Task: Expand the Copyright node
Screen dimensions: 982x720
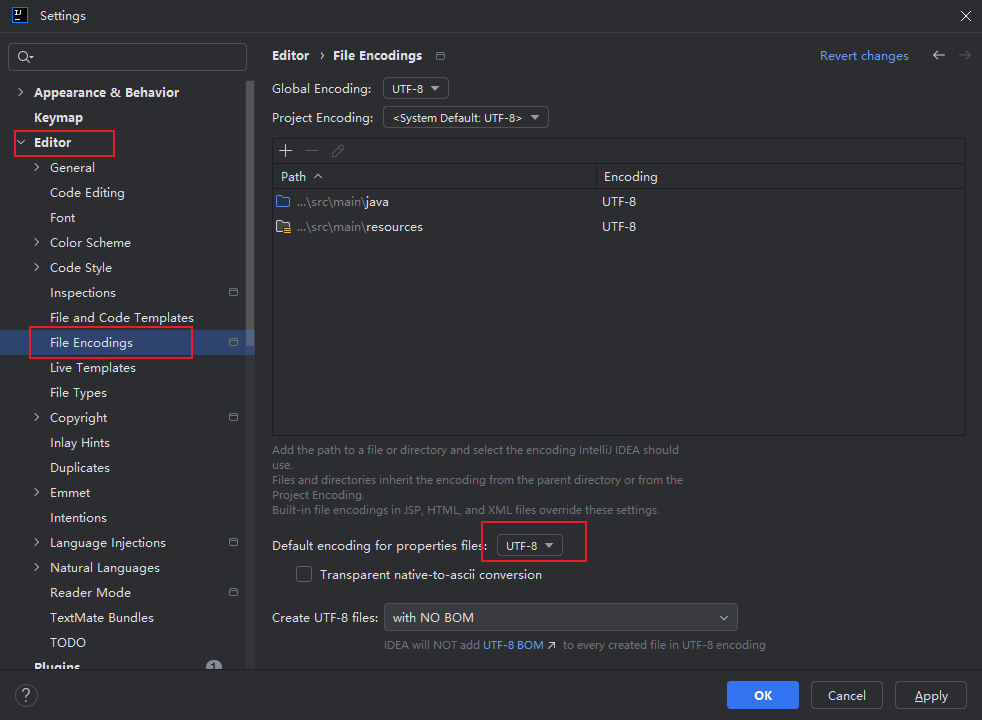Action: click(36, 418)
